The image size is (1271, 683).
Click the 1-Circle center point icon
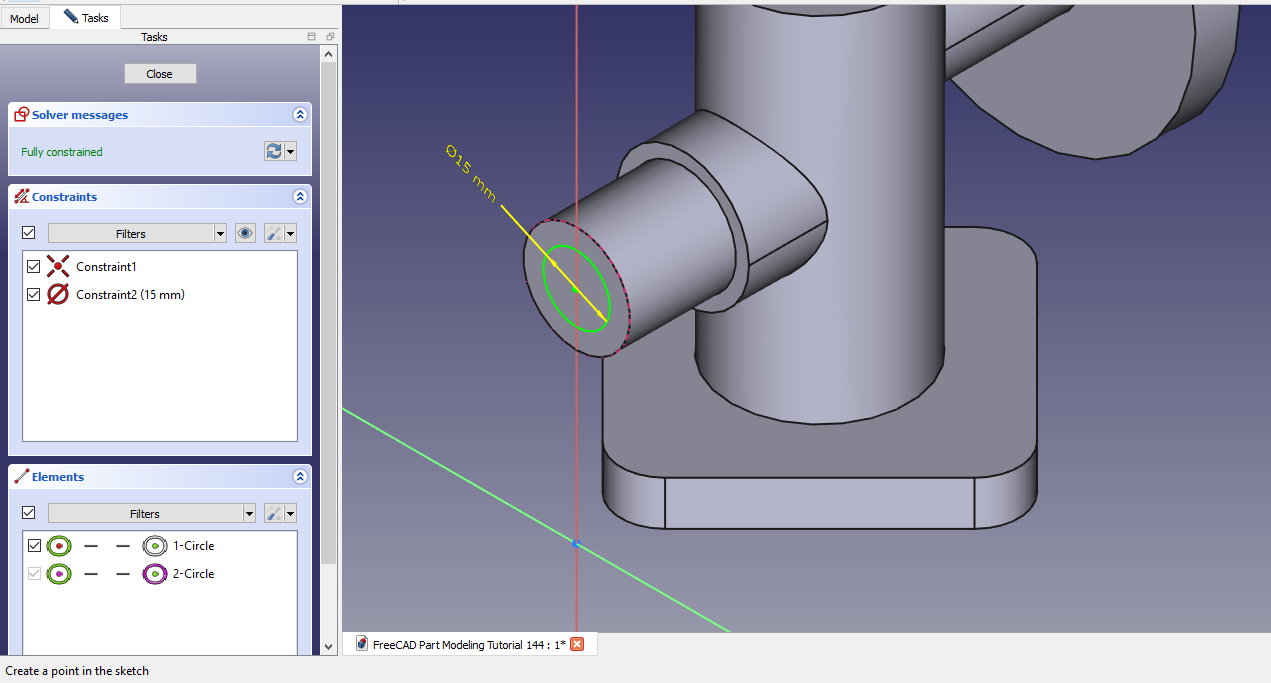pos(59,546)
